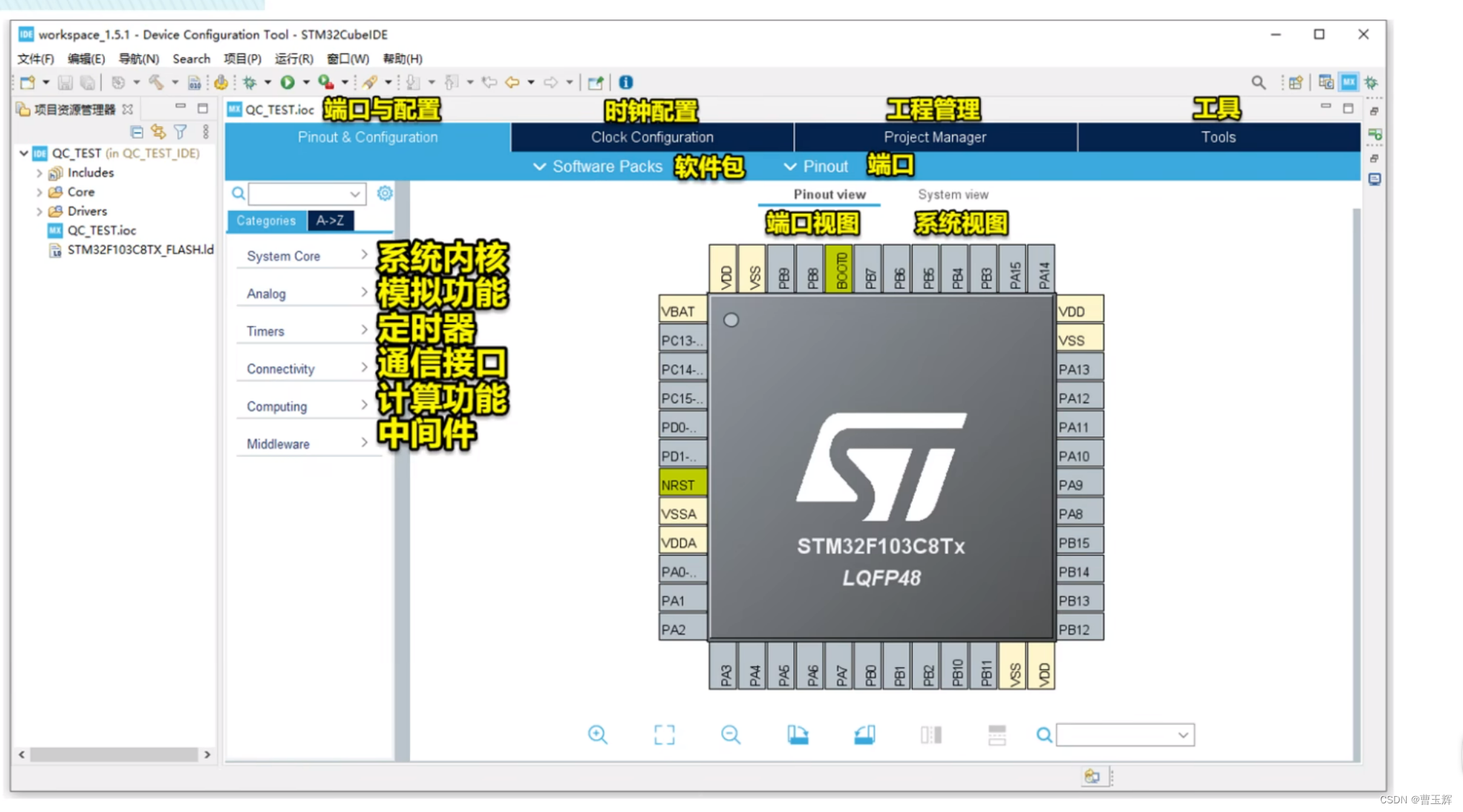Viewport: 1463px width, 812px height.
Task: Click the blue information icon in toolbar
Action: tap(626, 82)
